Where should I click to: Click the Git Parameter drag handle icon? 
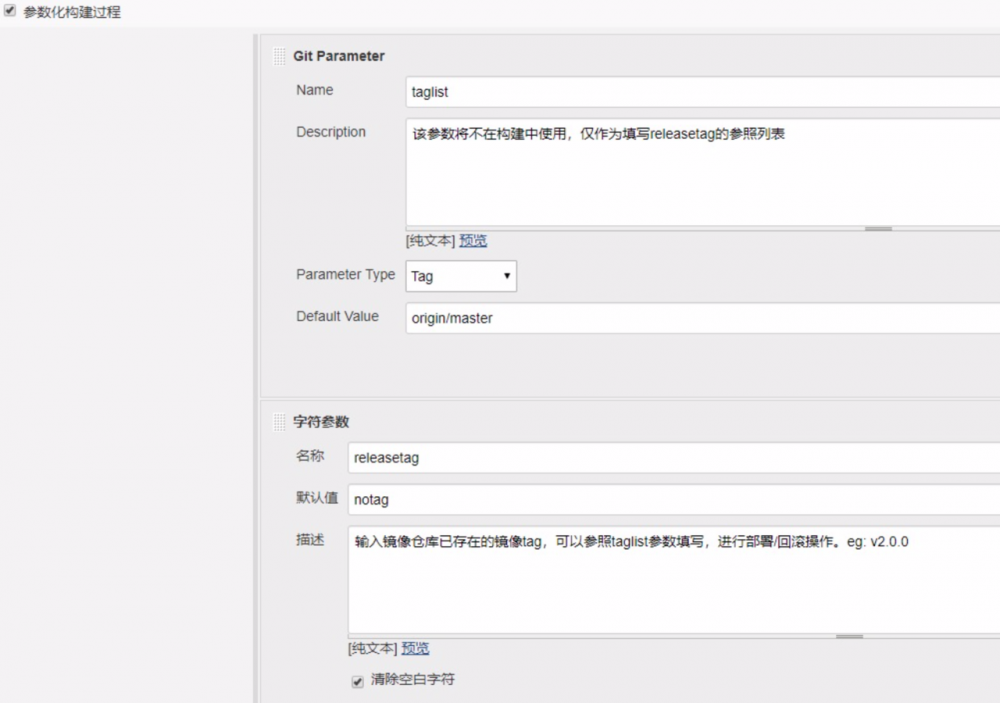point(277,56)
